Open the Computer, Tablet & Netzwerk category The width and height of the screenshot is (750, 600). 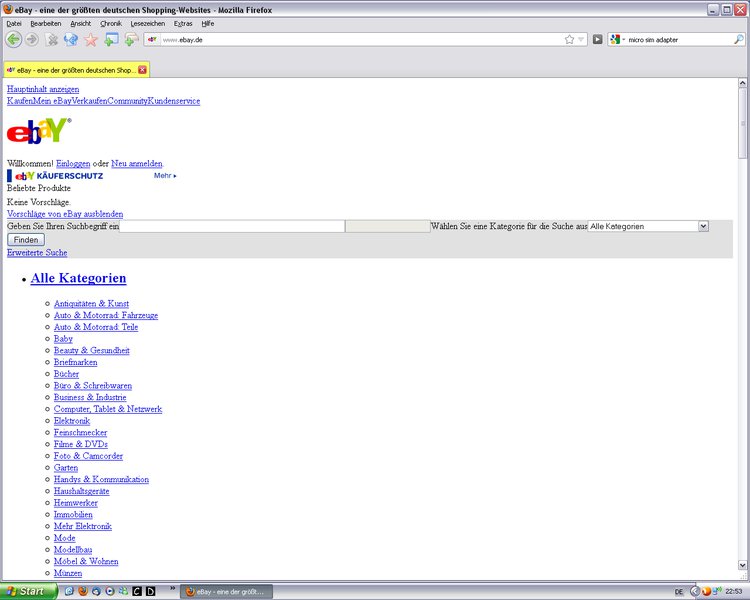point(108,409)
